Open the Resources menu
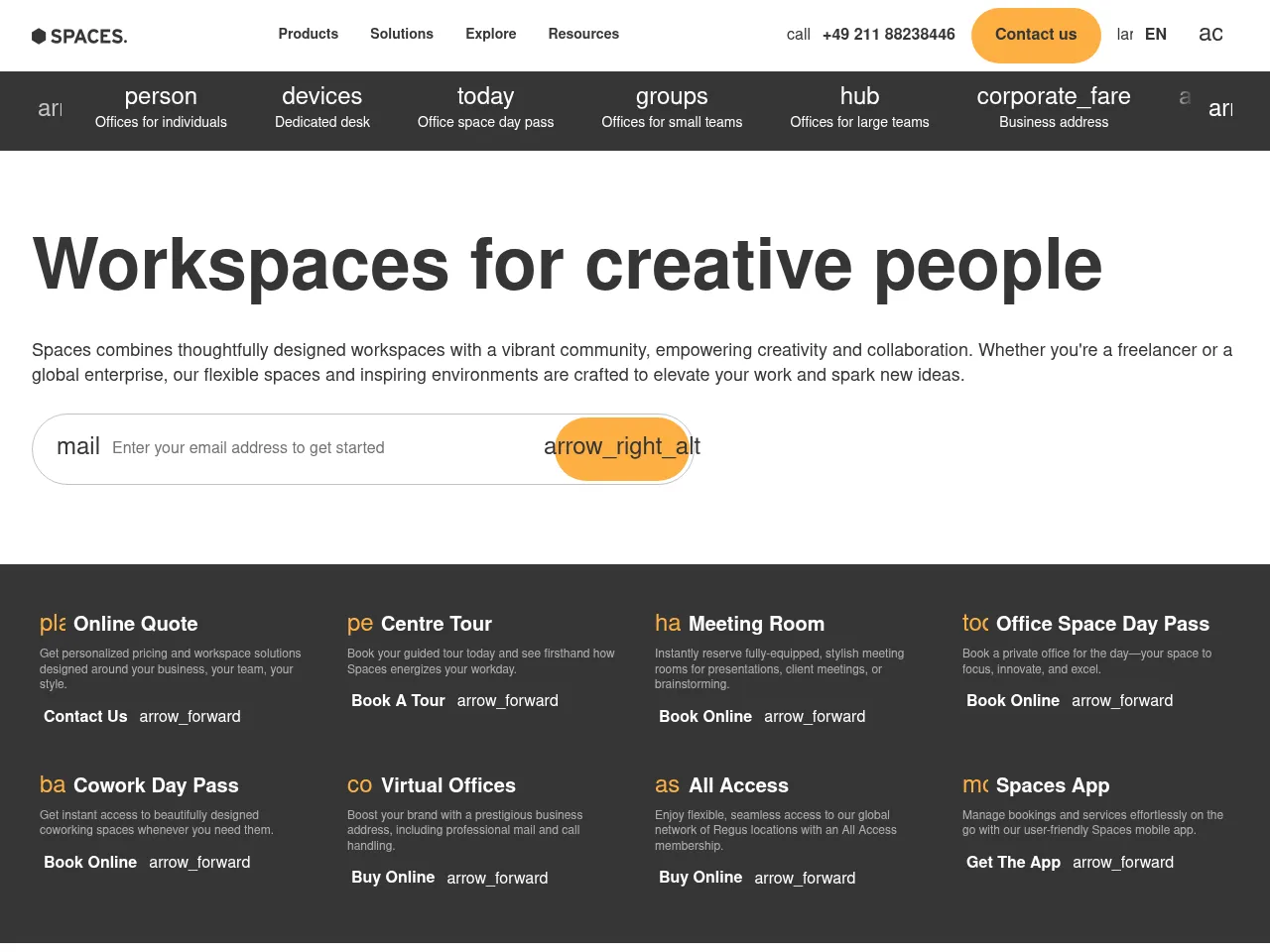This screenshot has height=952, width=1270. point(583,34)
